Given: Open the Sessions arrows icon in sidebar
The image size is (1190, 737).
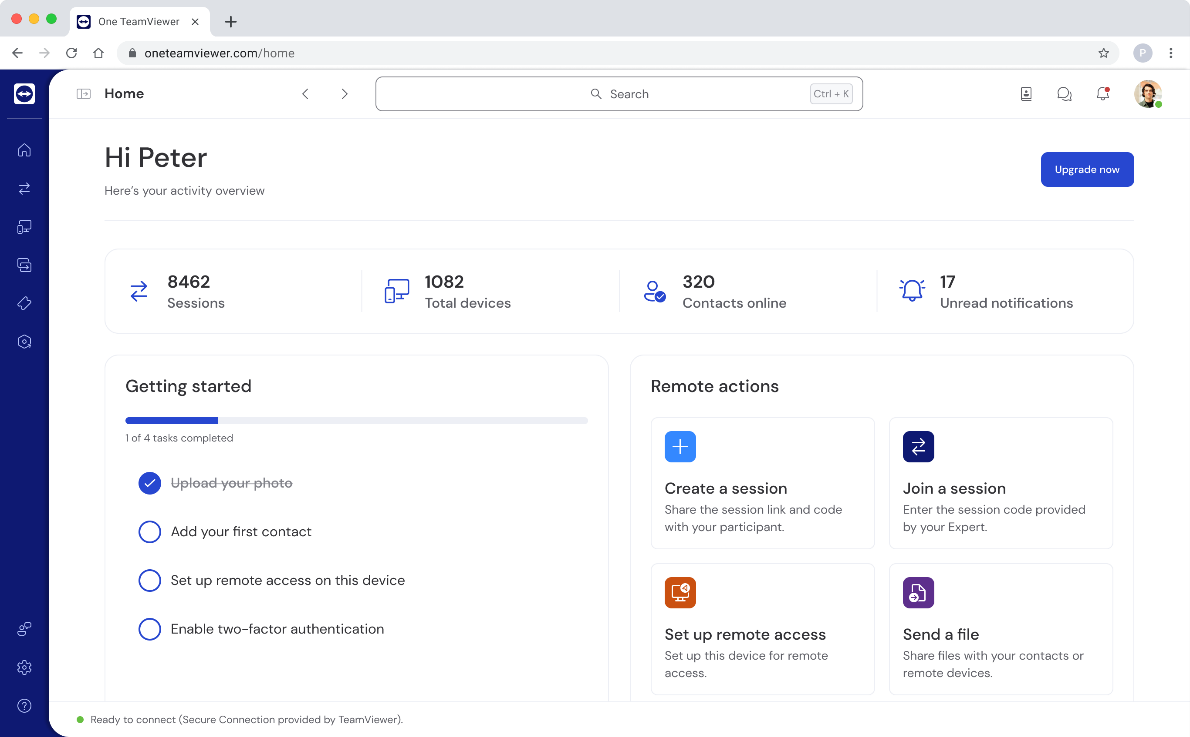Looking at the screenshot, I should click(x=24, y=188).
